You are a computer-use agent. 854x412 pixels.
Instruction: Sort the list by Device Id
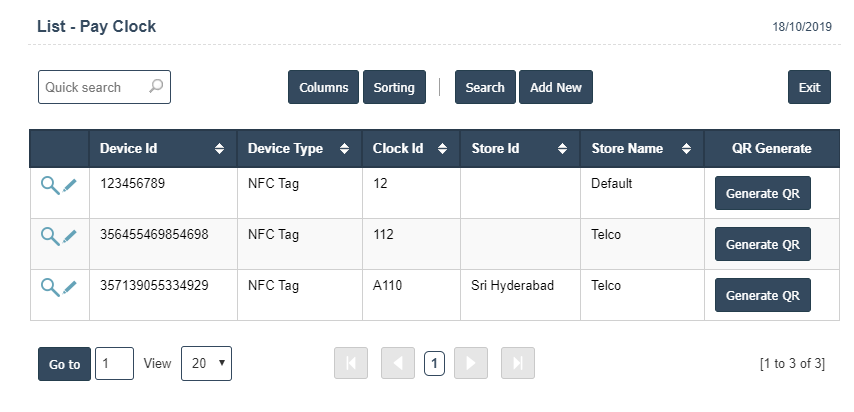click(219, 149)
